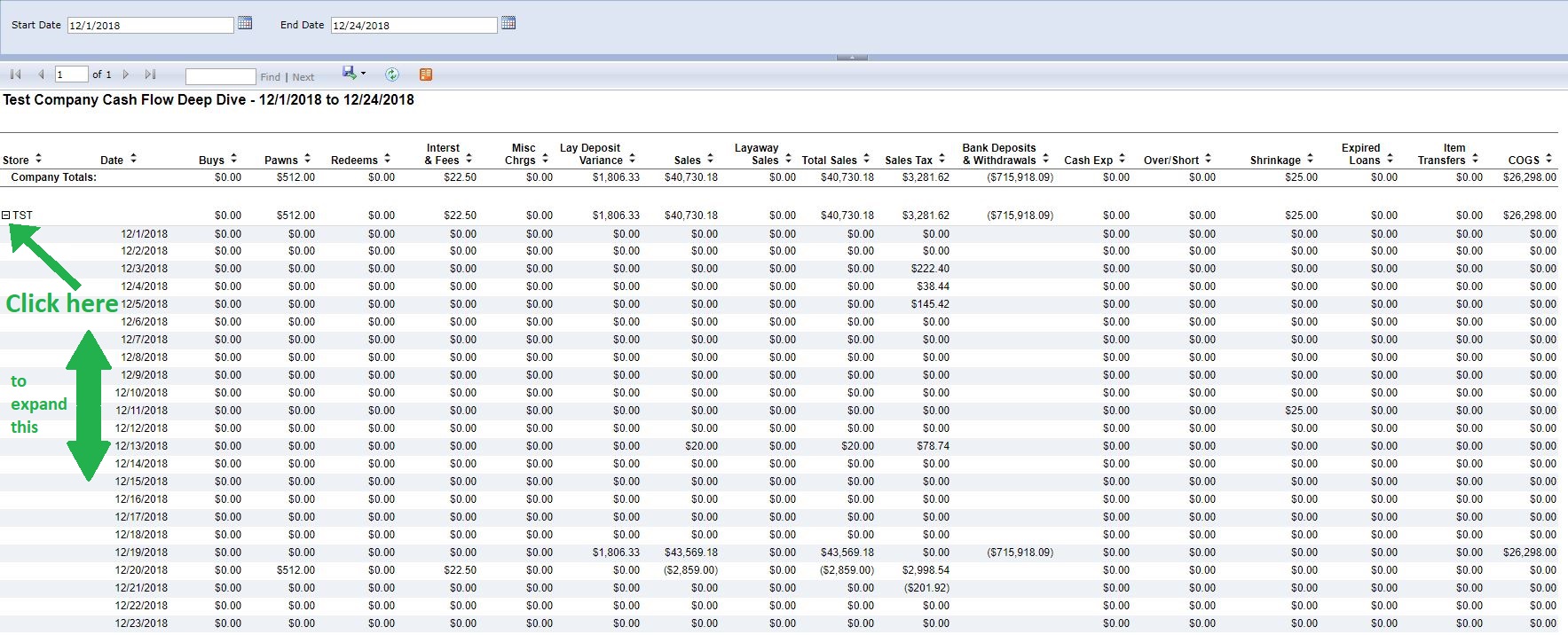The height and width of the screenshot is (635, 1568).
Task: Sort by Total Sales column
Action: pyautogui.click(x=866, y=159)
